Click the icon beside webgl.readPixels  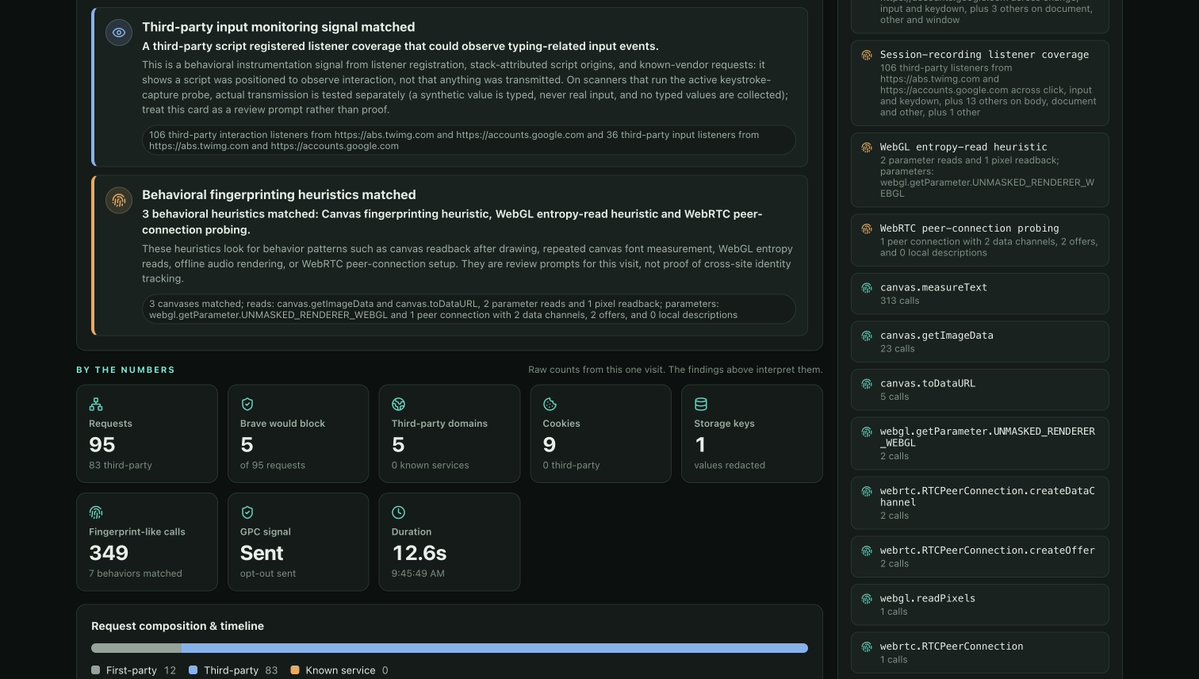click(x=866, y=599)
